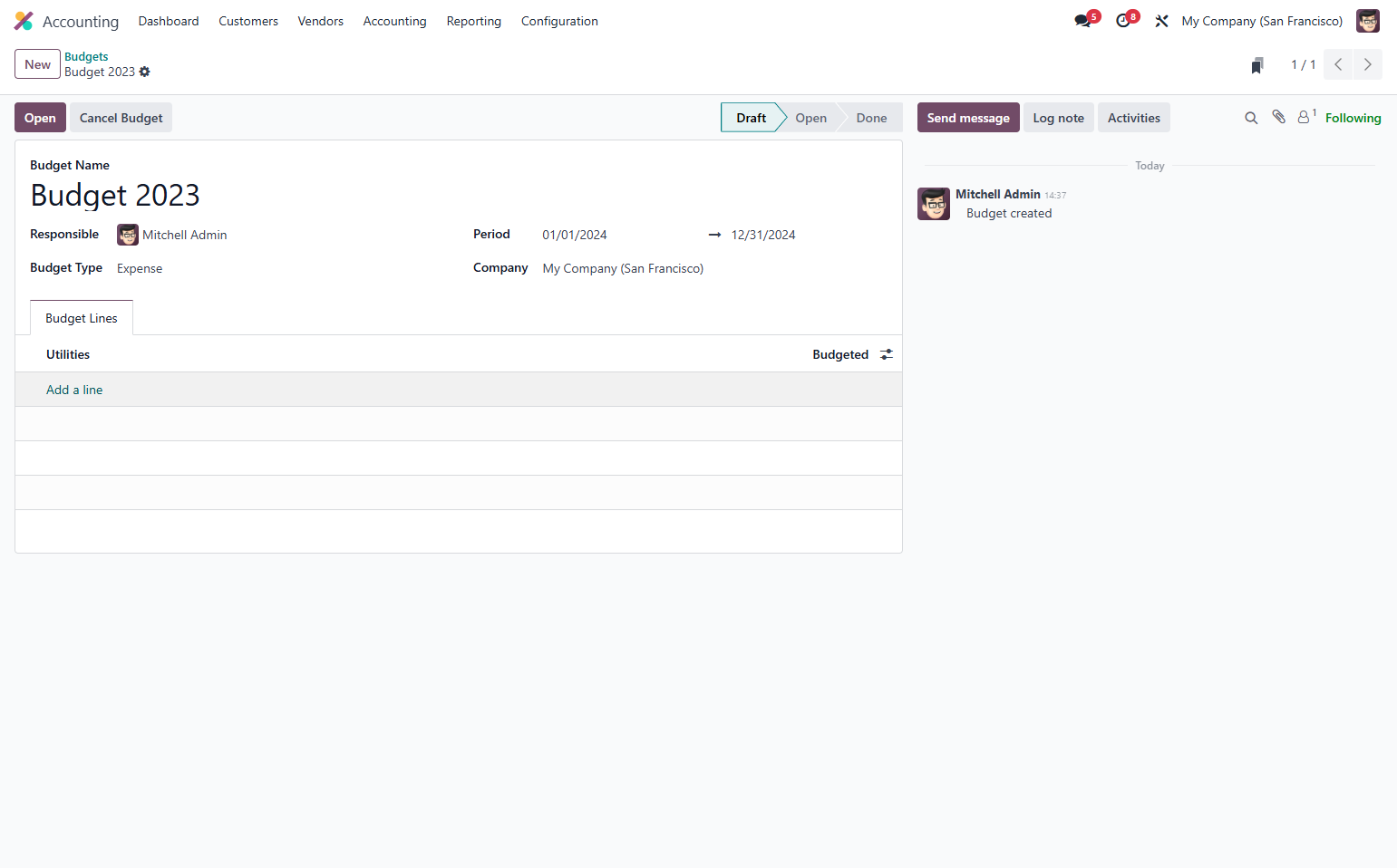Click the Accounting app logo icon
Screen dimensions: 1397x868
pos(24,21)
